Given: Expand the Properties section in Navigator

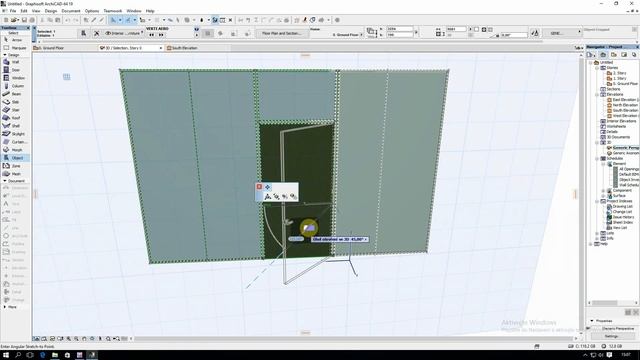Looking at the screenshot, I should point(592,321).
